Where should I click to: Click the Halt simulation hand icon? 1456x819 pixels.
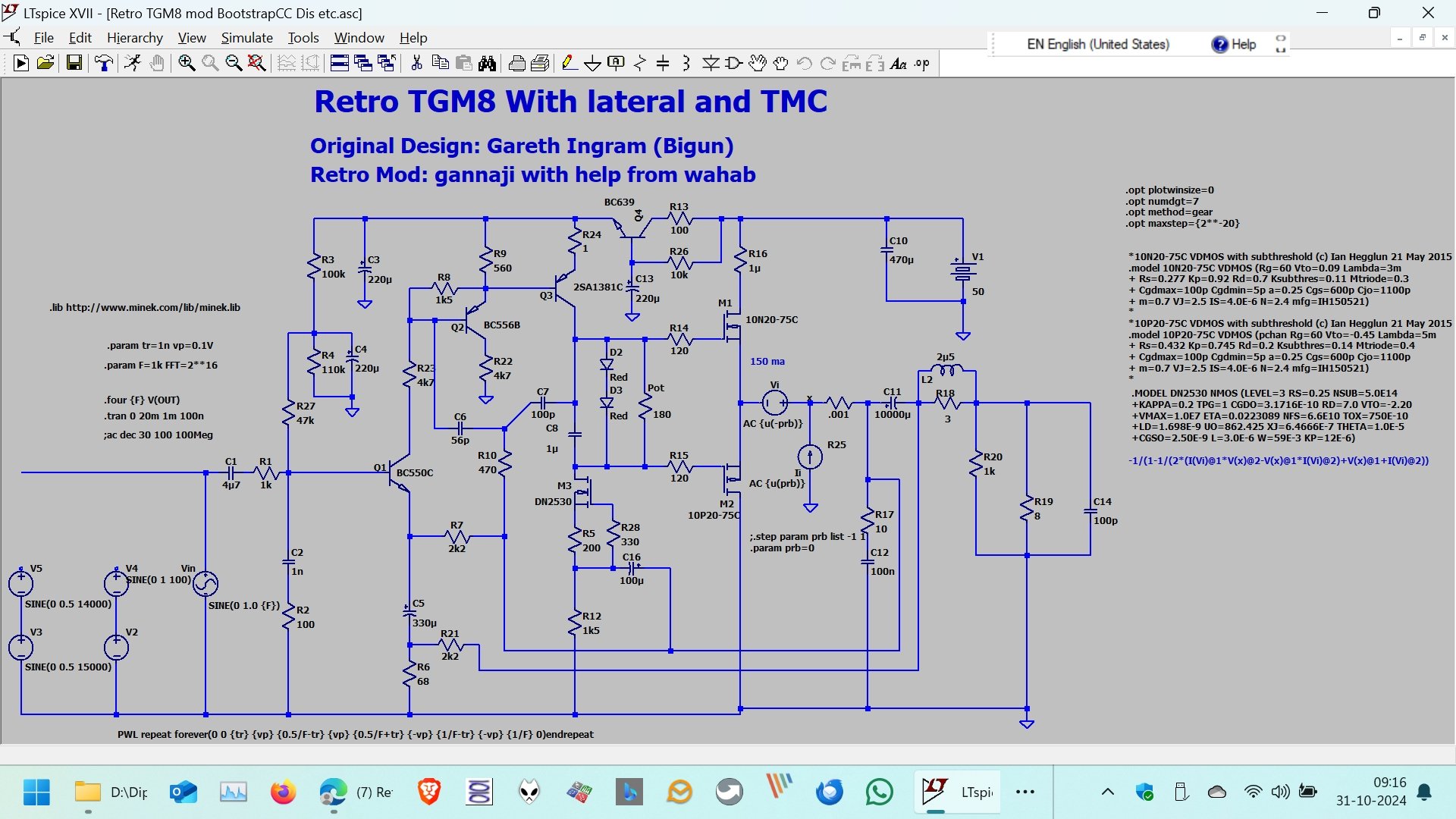(x=157, y=64)
